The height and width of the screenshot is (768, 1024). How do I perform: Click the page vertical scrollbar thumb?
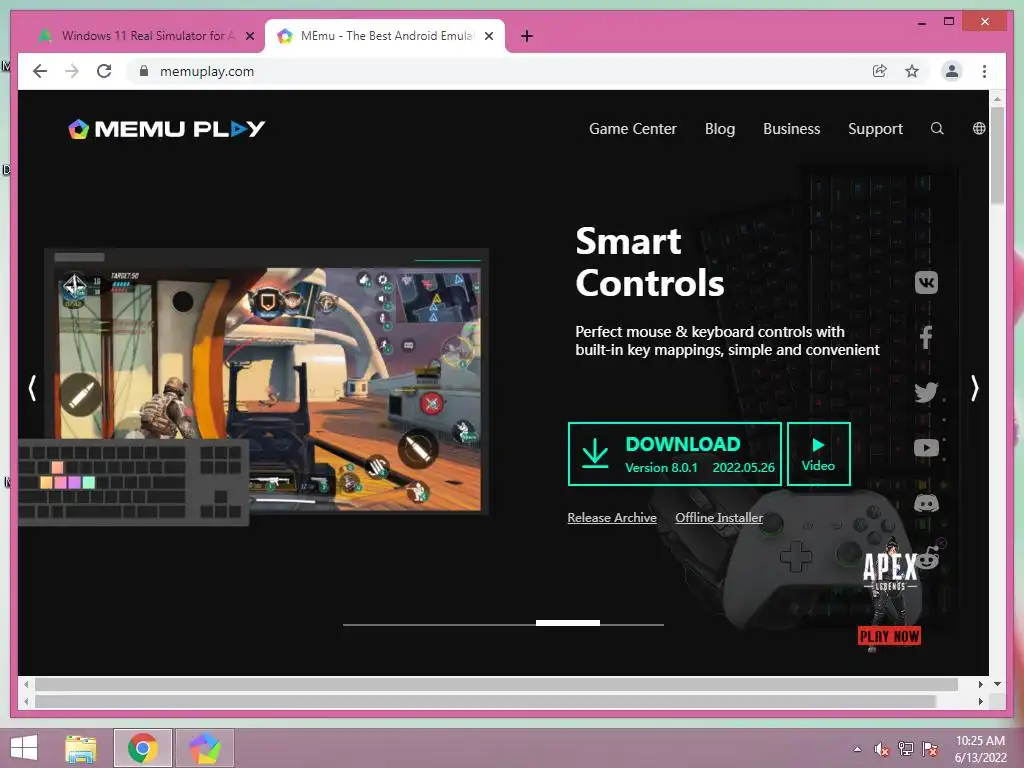(x=997, y=155)
